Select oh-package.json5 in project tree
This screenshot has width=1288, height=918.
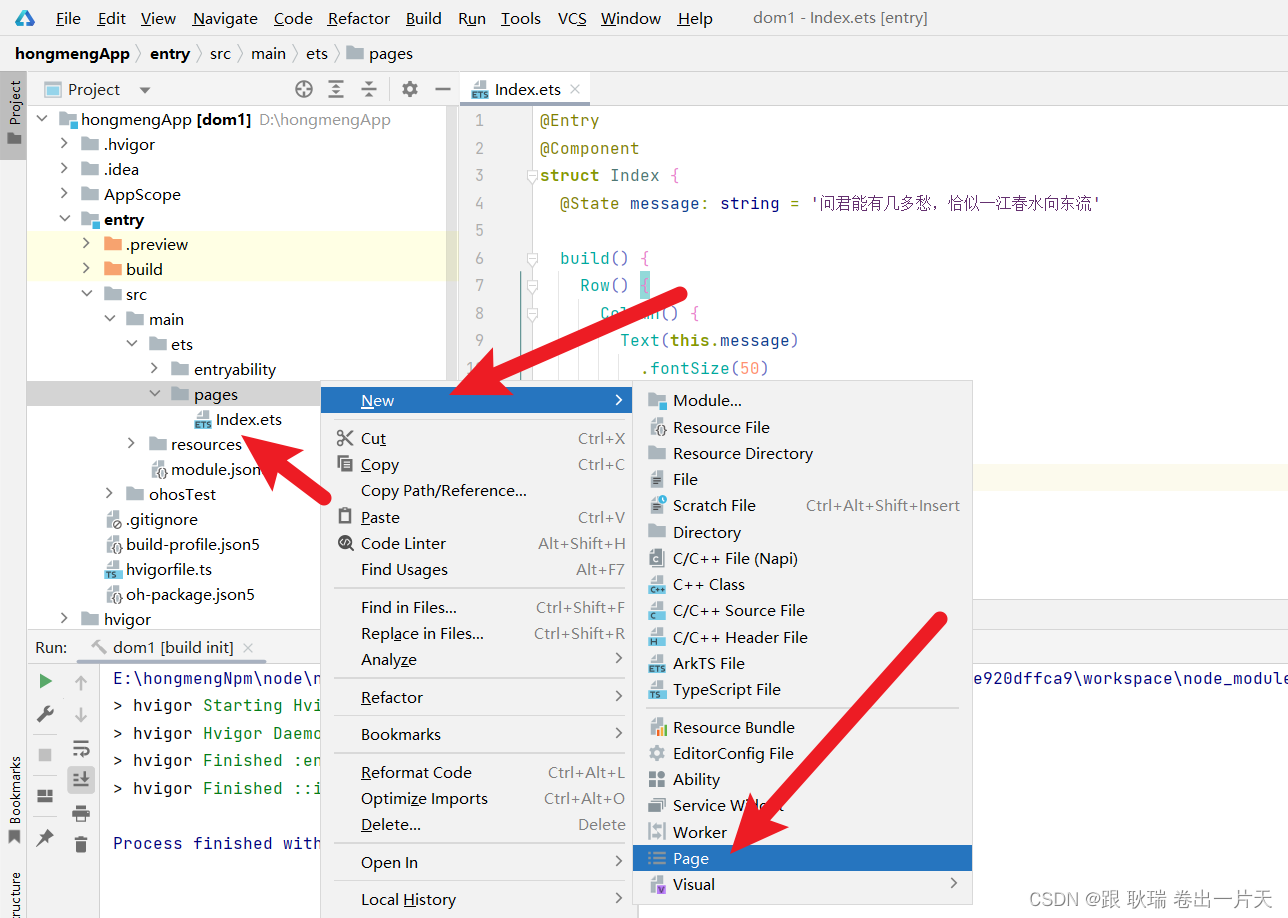tap(190, 594)
